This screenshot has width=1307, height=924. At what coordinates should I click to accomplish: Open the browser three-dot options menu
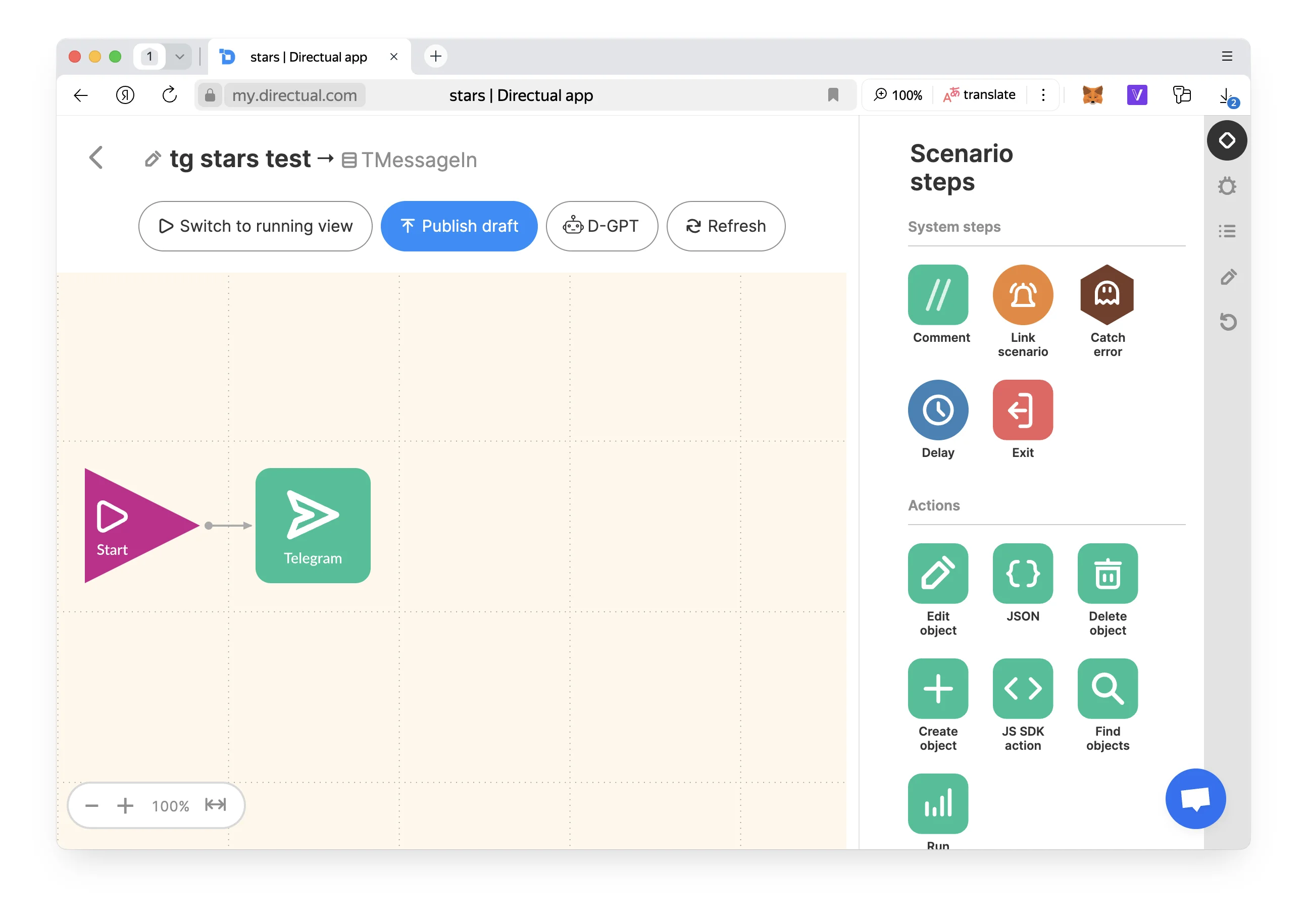pos(1043,94)
